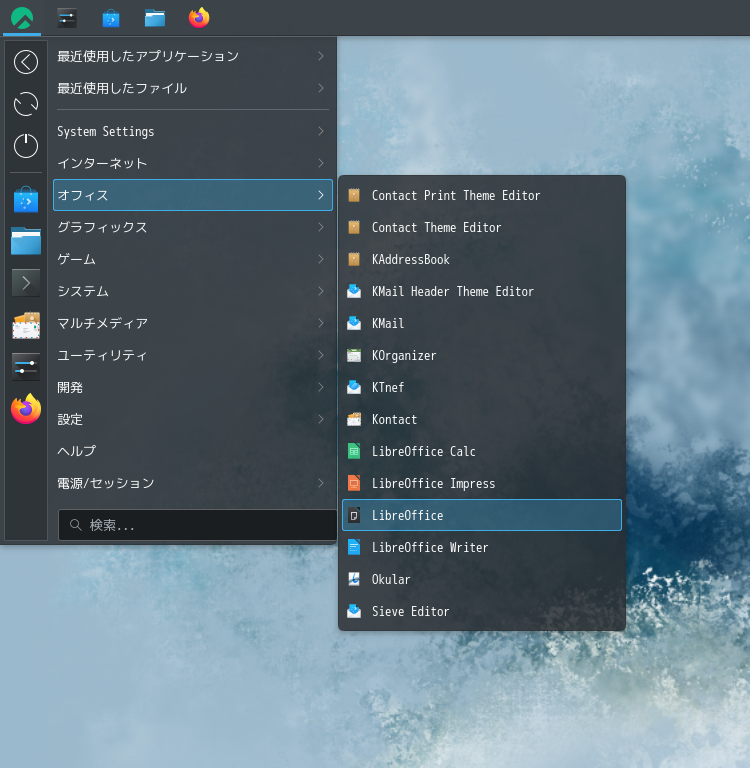Screen dimensions: 750x768
Task: Click the "KAddressBook" label text
Action: (411, 259)
